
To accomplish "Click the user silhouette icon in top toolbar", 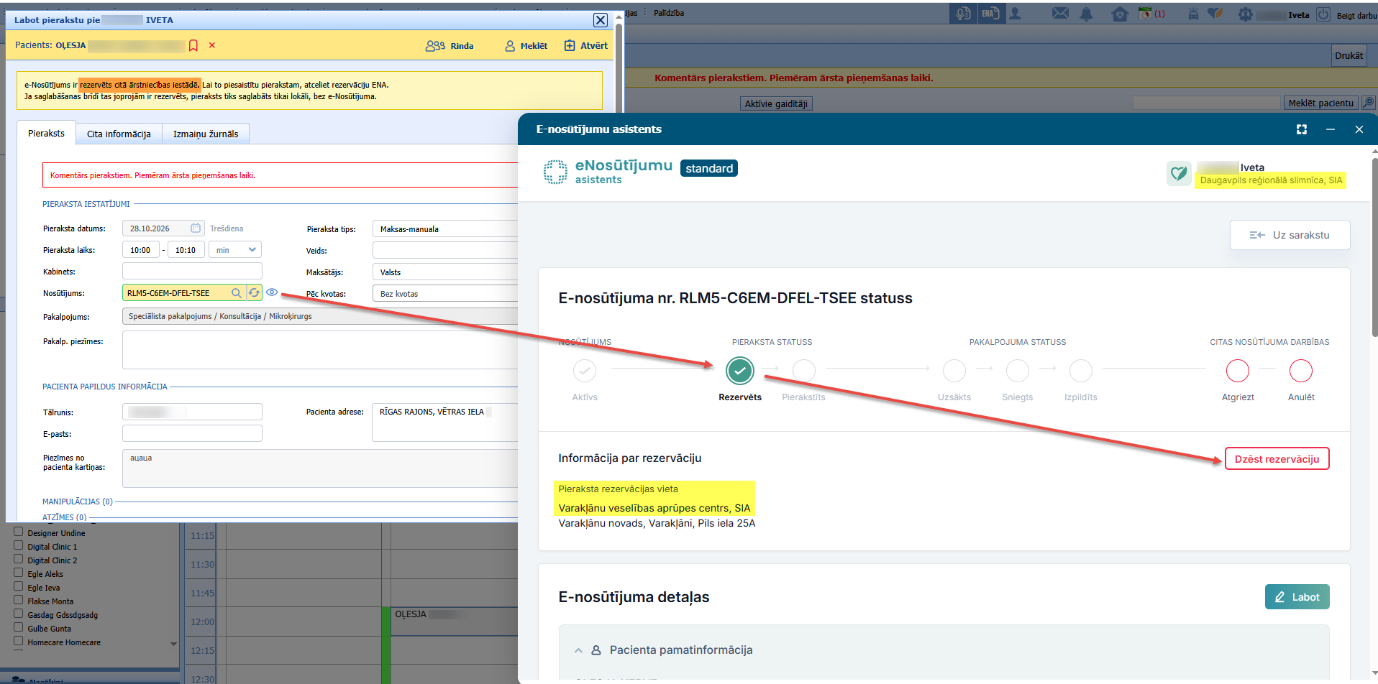I will coord(1015,14).
